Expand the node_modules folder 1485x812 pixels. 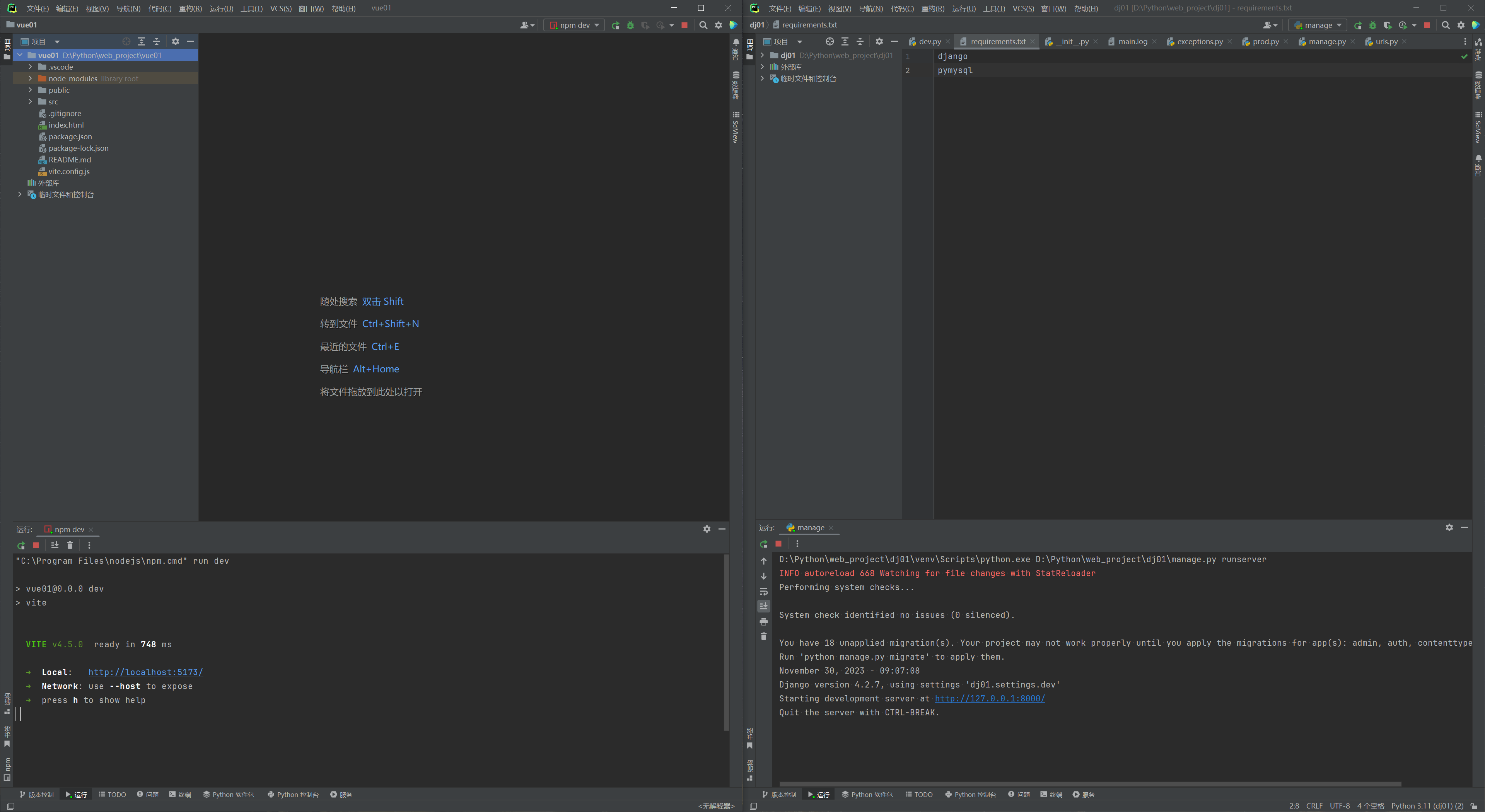tap(30, 78)
